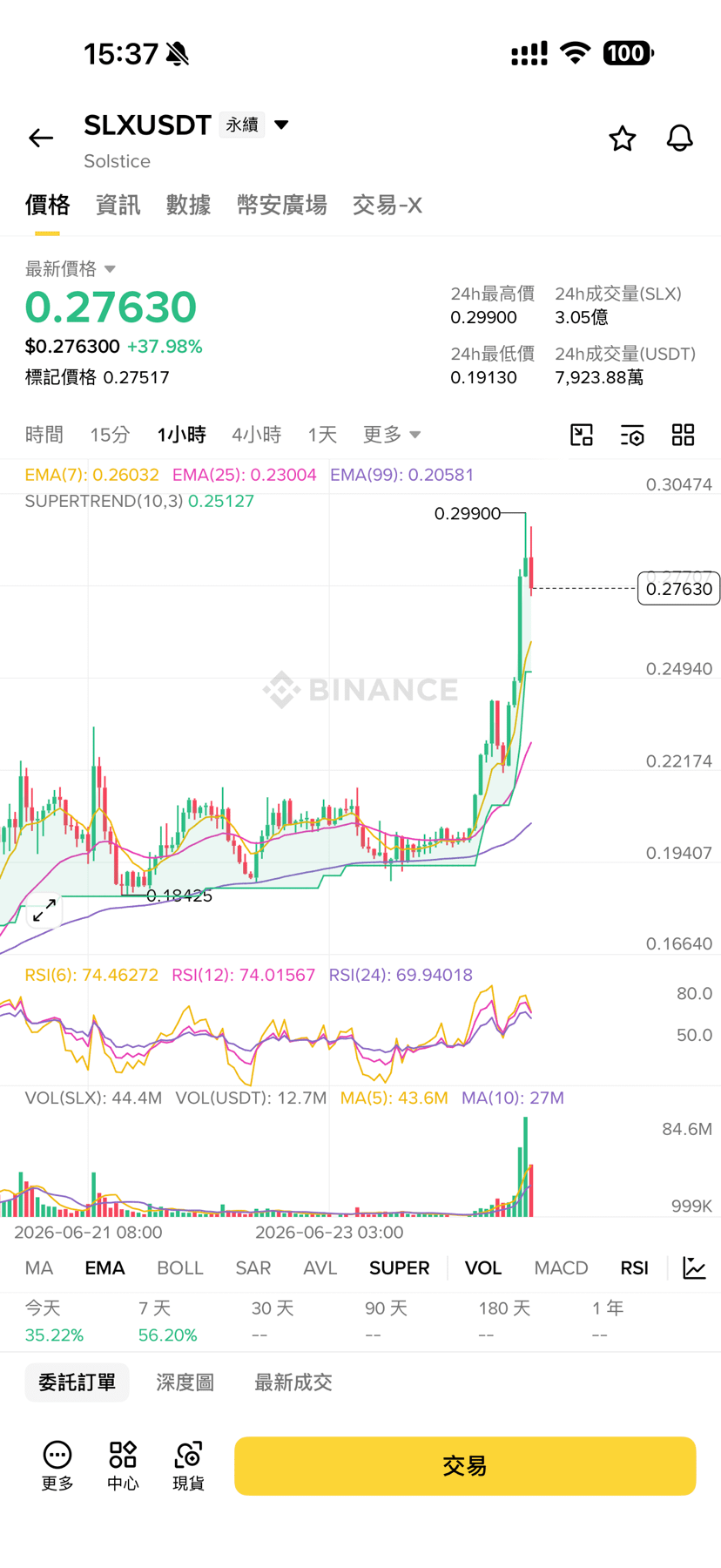Tap the MA(10) volume legend
721x1568 pixels.
coord(513,1098)
